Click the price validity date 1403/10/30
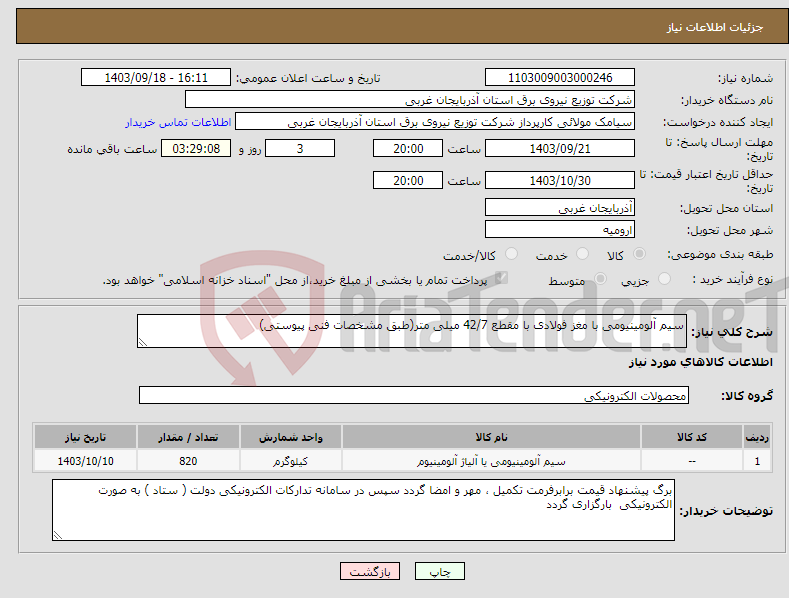The image size is (789, 598). [560, 180]
